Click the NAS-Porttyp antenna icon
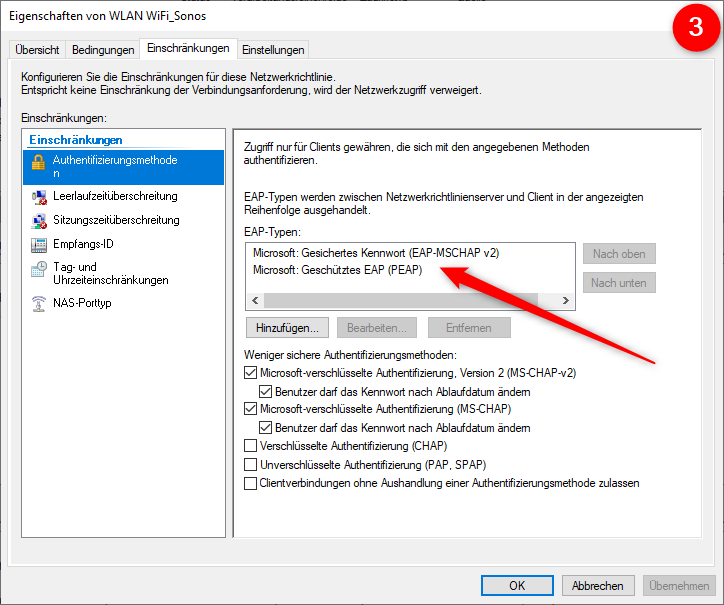Viewport: 724px width, 605px height. (x=39, y=304)
